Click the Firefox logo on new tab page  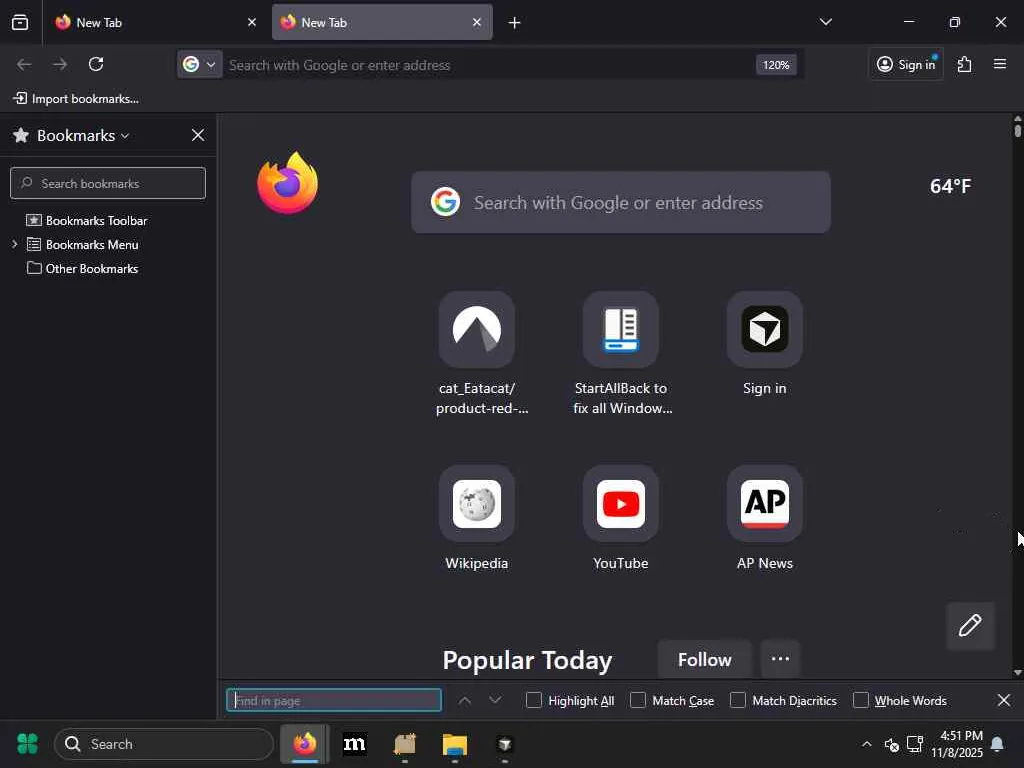tap(287, 183)
